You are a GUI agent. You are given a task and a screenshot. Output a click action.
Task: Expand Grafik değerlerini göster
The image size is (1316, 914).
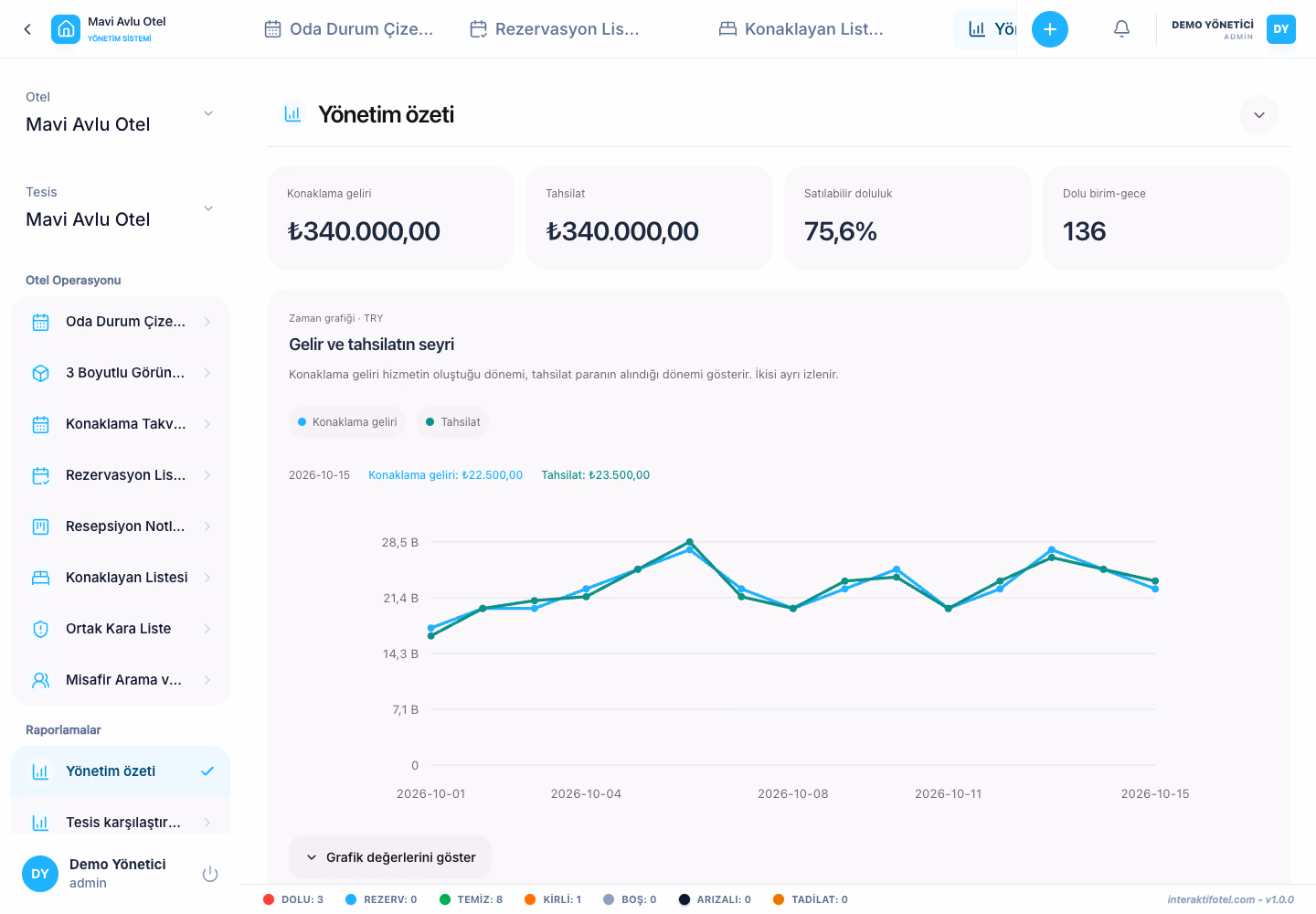(x=390, y=857)
